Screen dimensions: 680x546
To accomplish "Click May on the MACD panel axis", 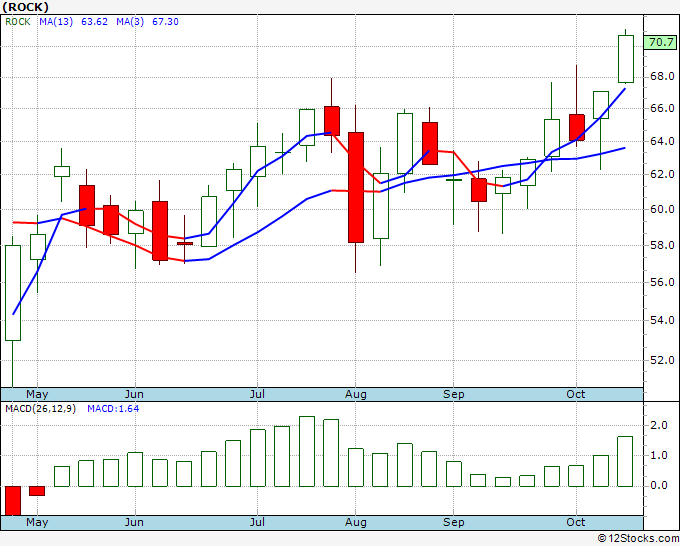I will (37, 522).
